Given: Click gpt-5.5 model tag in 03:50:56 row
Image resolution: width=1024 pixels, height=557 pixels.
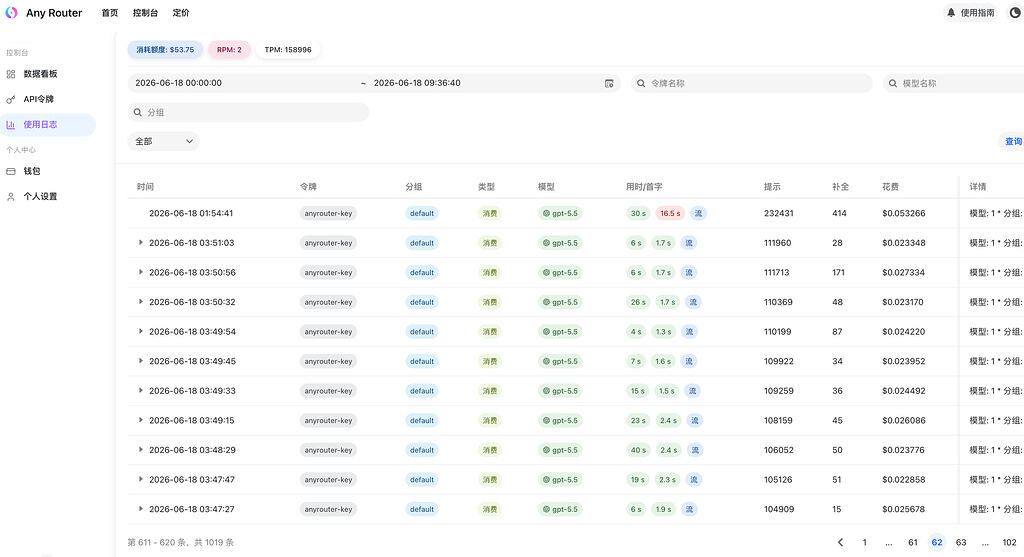Looking at the screenshot, I should (560, 272).
